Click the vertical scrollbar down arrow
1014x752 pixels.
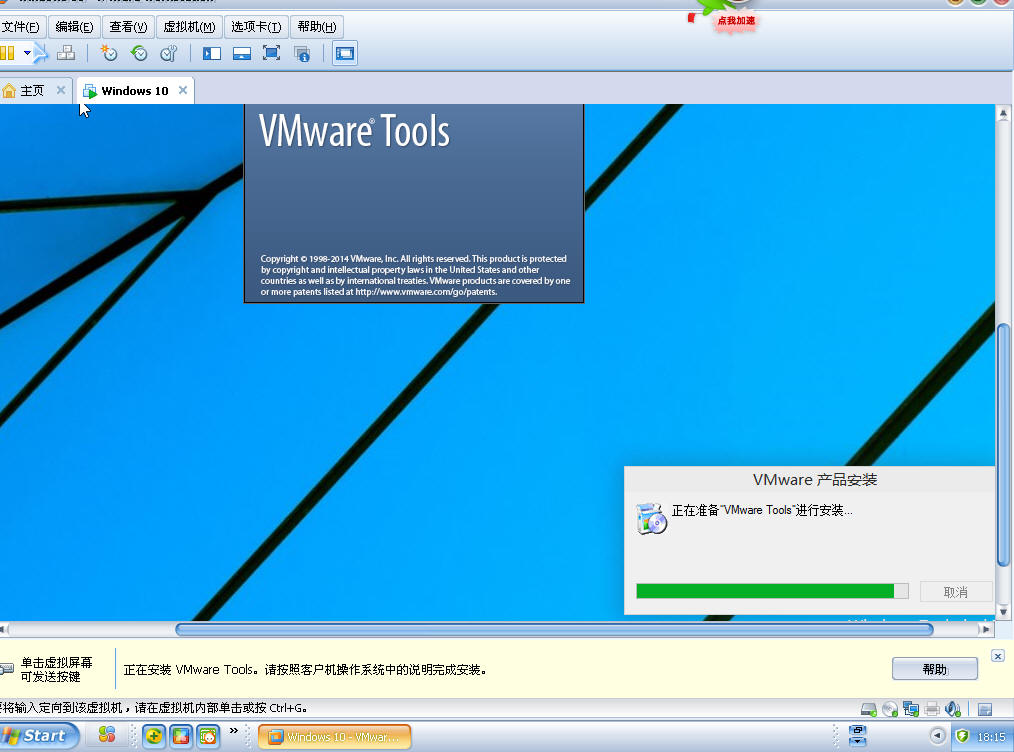coord(1003,612)
